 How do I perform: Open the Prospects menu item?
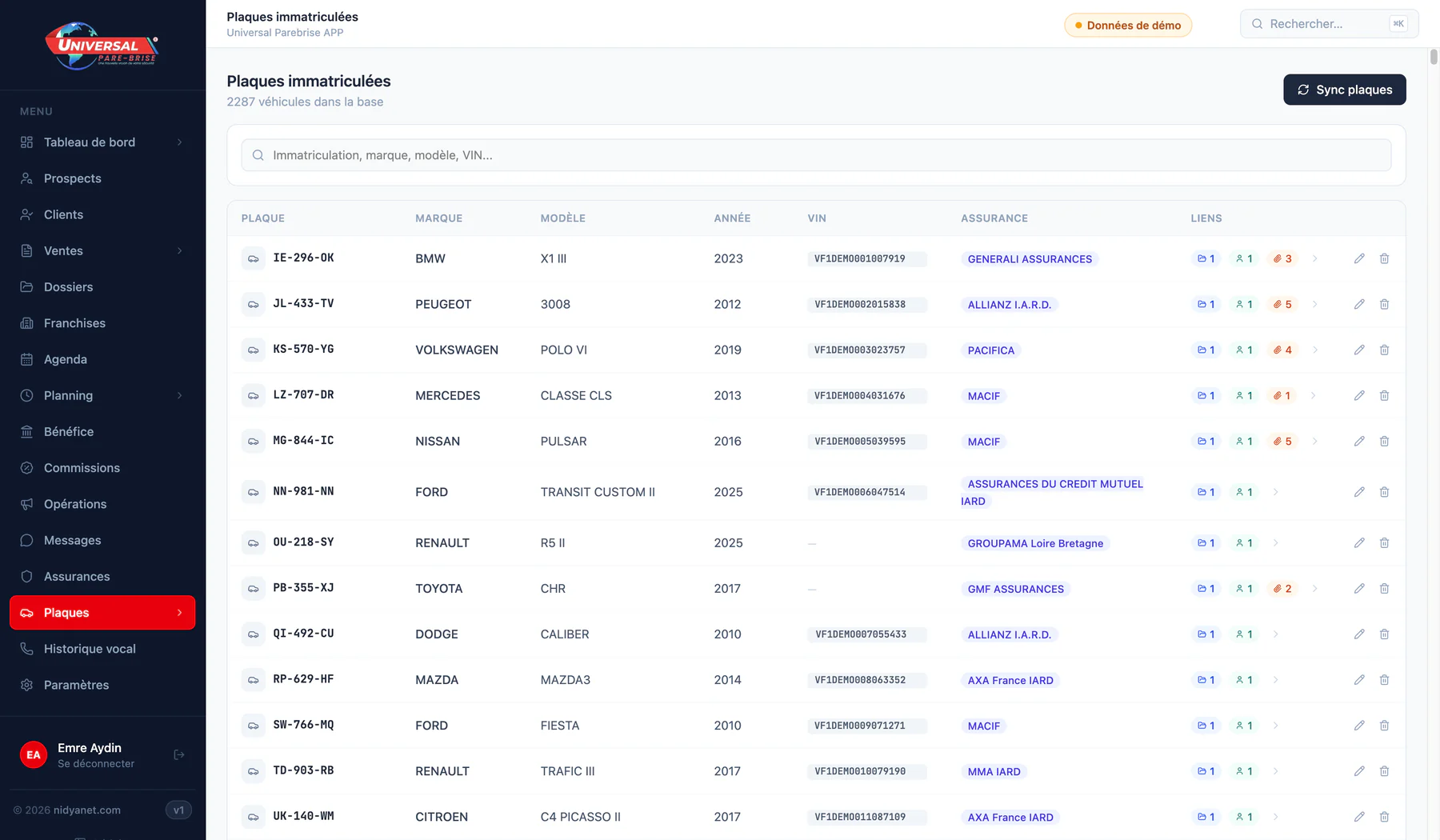[102, 178]
